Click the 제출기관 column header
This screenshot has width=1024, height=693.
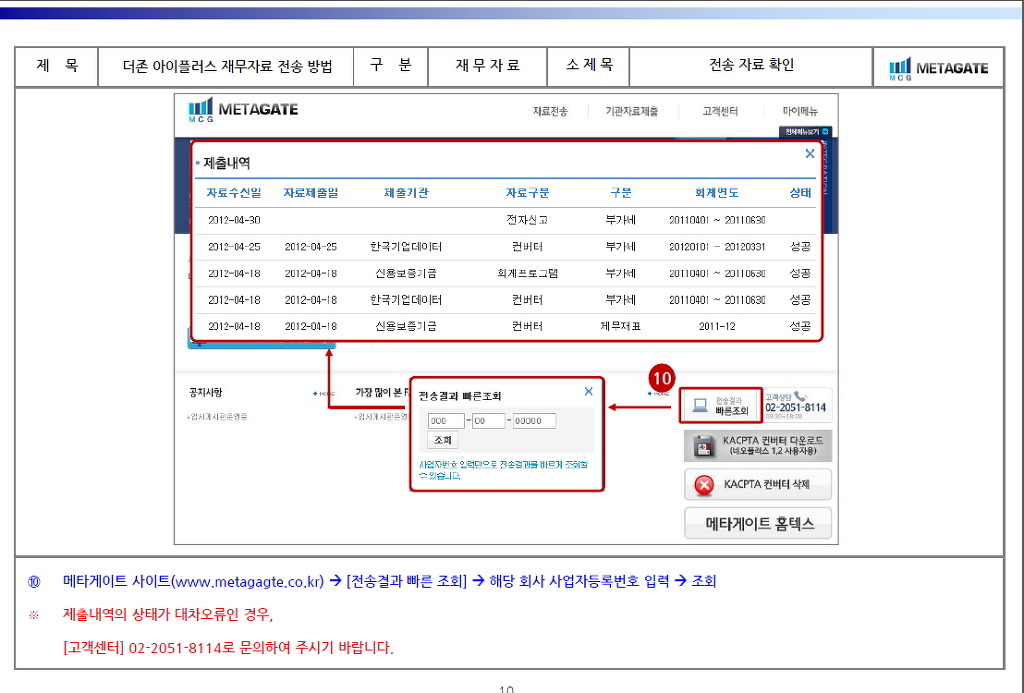click(x=406, y=193)
